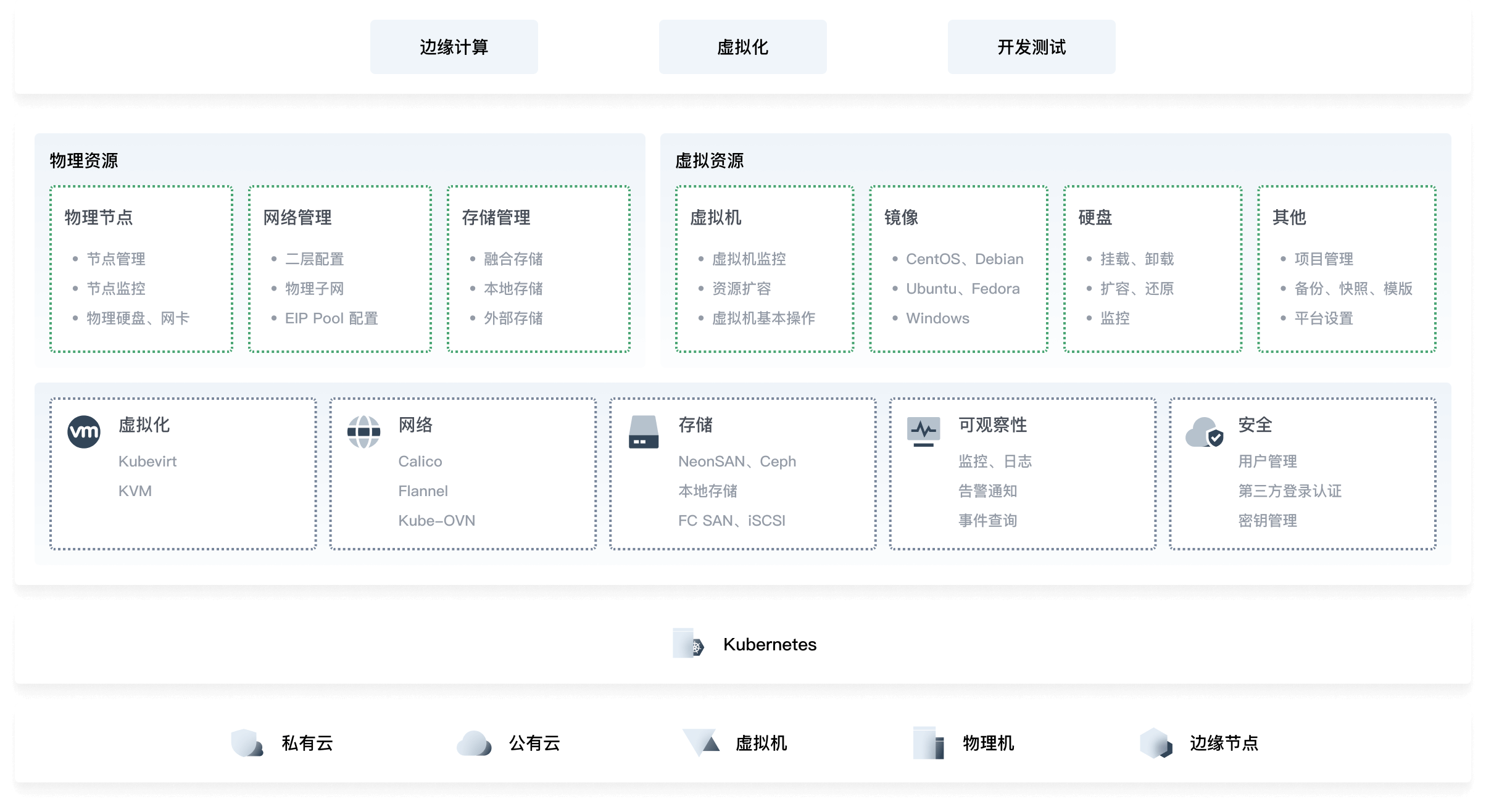Viewport: 1486px width, 812px height.
Task: Click 节点管理 list item
Action: (116, 259)
